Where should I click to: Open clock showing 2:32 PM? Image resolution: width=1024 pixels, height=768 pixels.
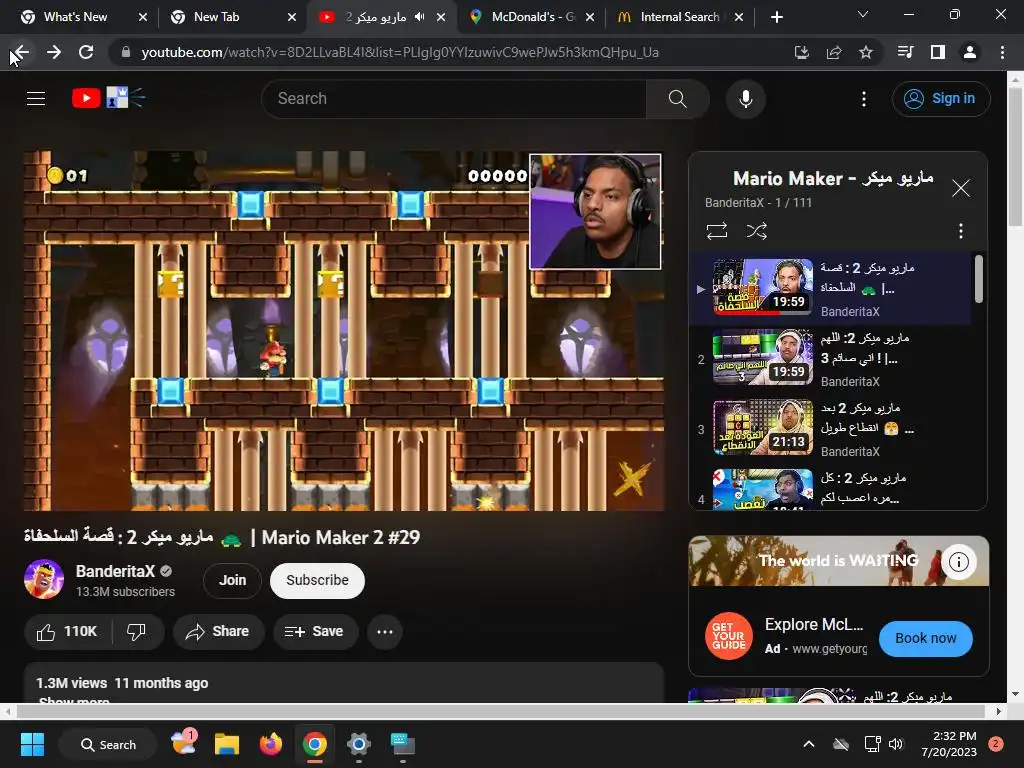(949, 744)
